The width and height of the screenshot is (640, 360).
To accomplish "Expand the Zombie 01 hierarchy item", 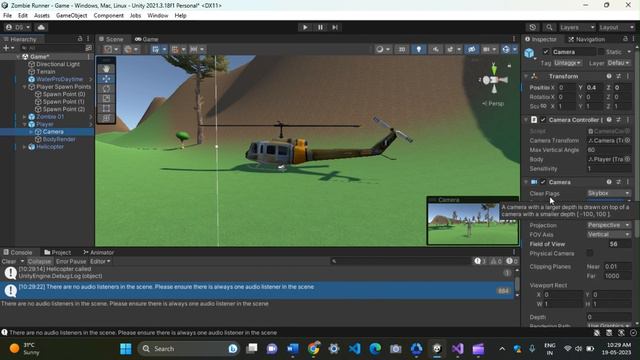I will pyautogui.click(x=24, y=117).
